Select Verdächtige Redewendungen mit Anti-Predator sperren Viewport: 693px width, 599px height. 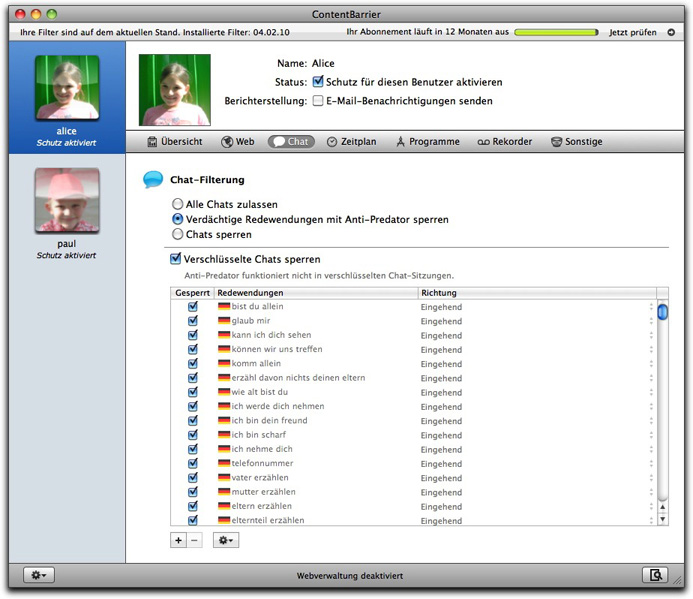click(x=177, y=219)
